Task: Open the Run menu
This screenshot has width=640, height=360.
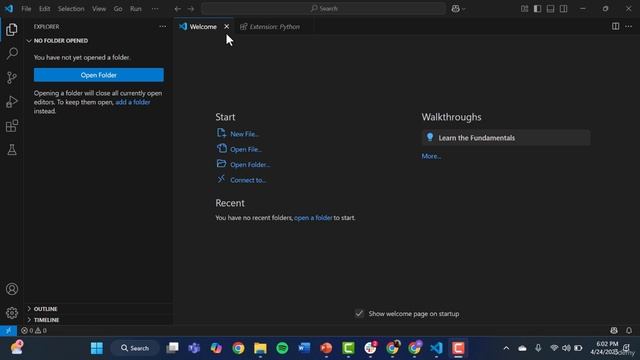Action: point(136,9)
